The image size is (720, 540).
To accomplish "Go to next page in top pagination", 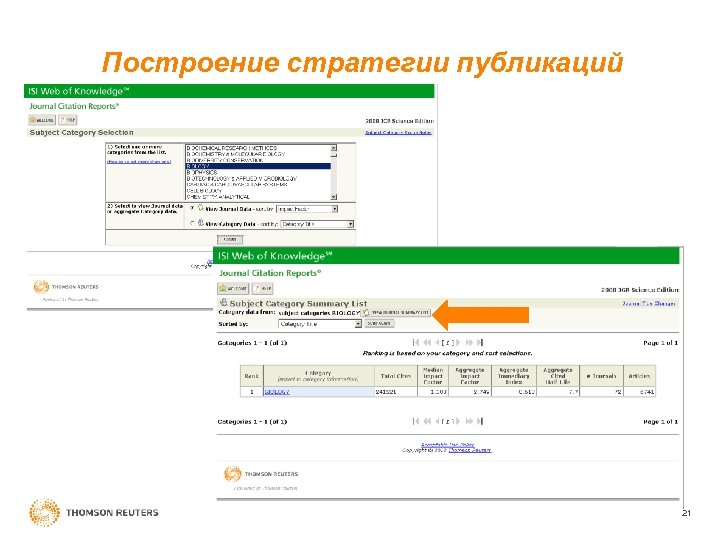I will [457, 343].
